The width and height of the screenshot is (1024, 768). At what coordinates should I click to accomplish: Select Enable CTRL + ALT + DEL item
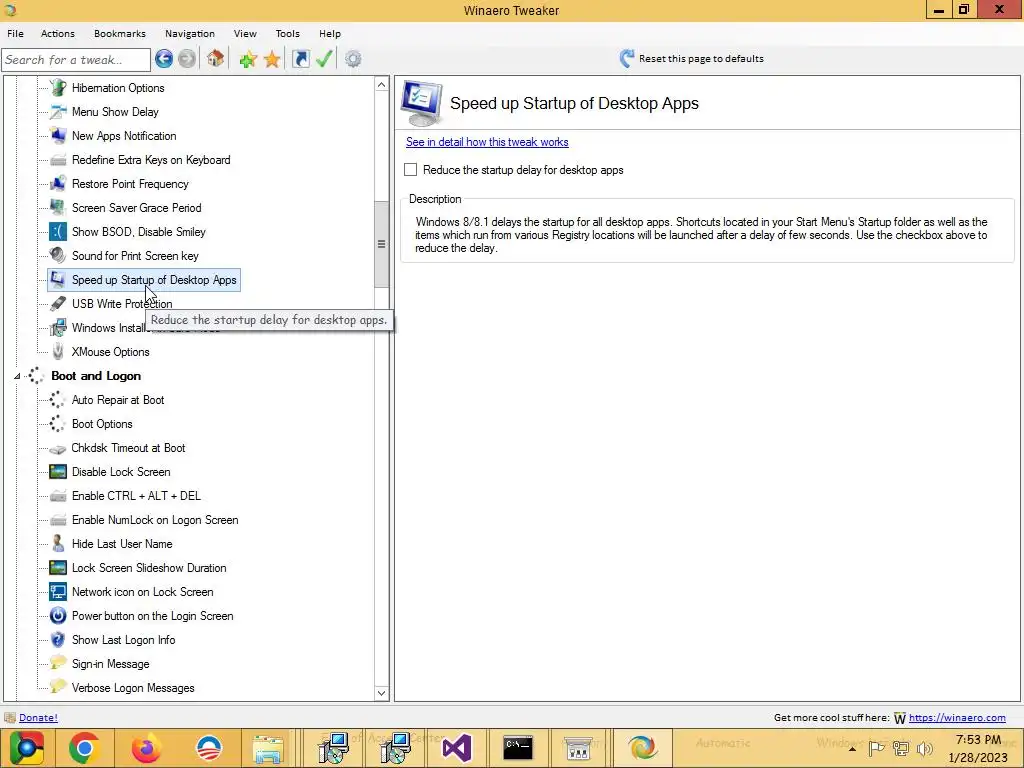[x=136, y=496]
